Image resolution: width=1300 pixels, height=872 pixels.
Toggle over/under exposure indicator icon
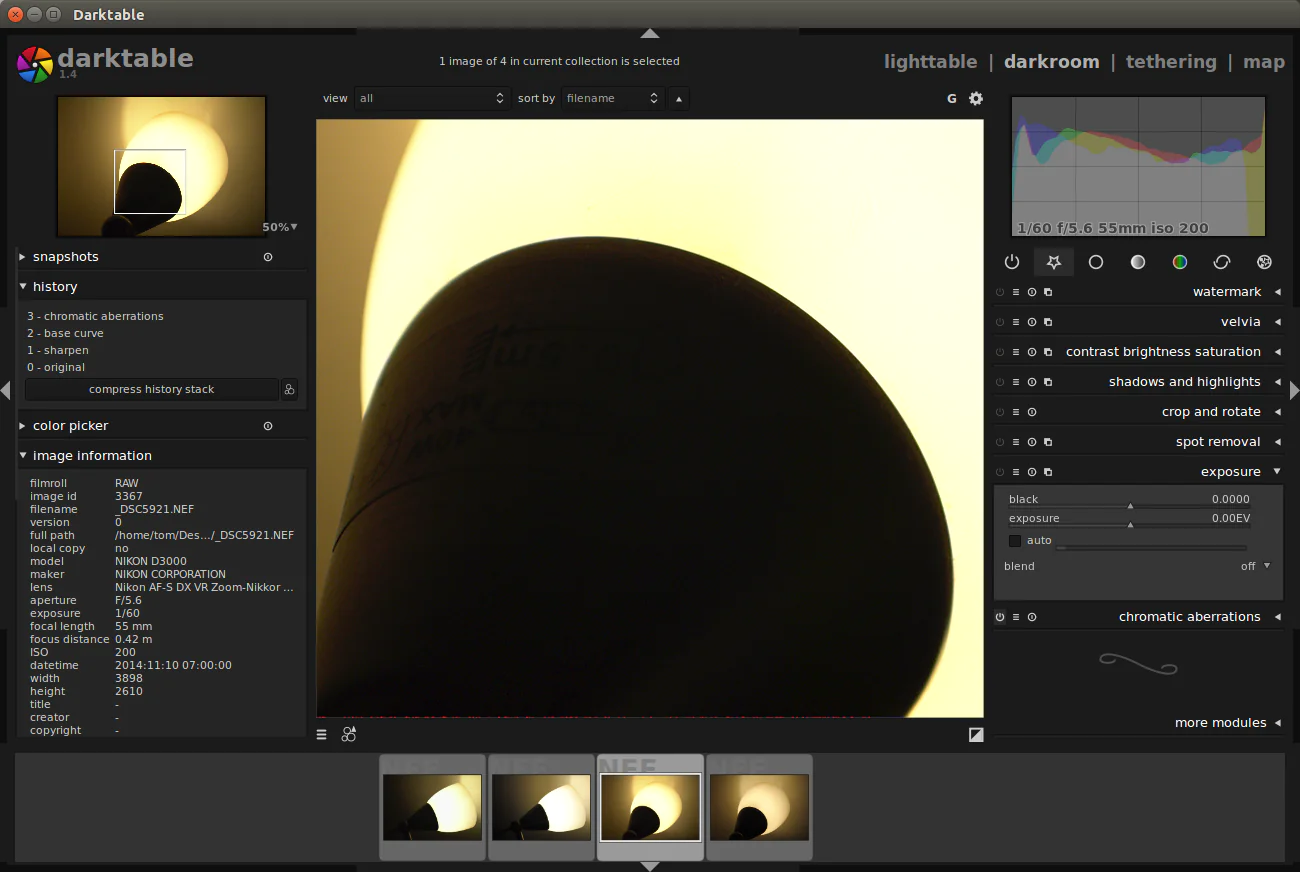tap(976, 734)
